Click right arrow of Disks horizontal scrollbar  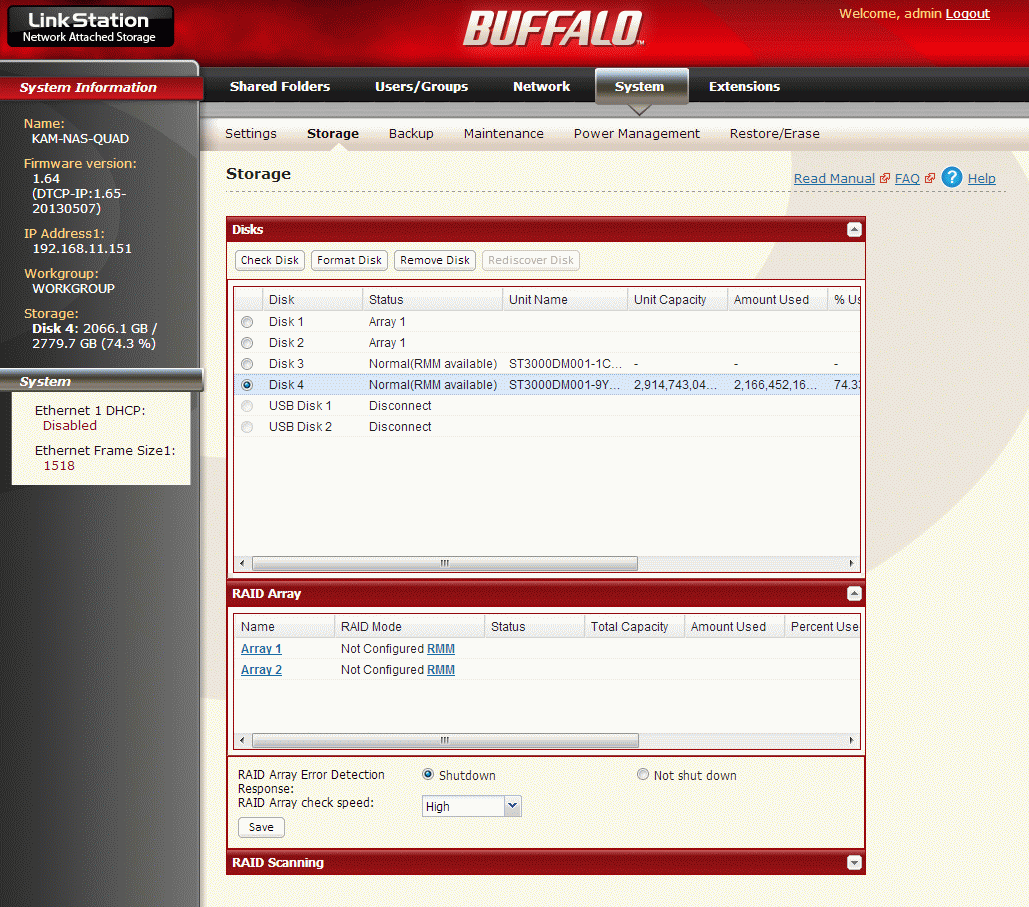pos(851,563)
